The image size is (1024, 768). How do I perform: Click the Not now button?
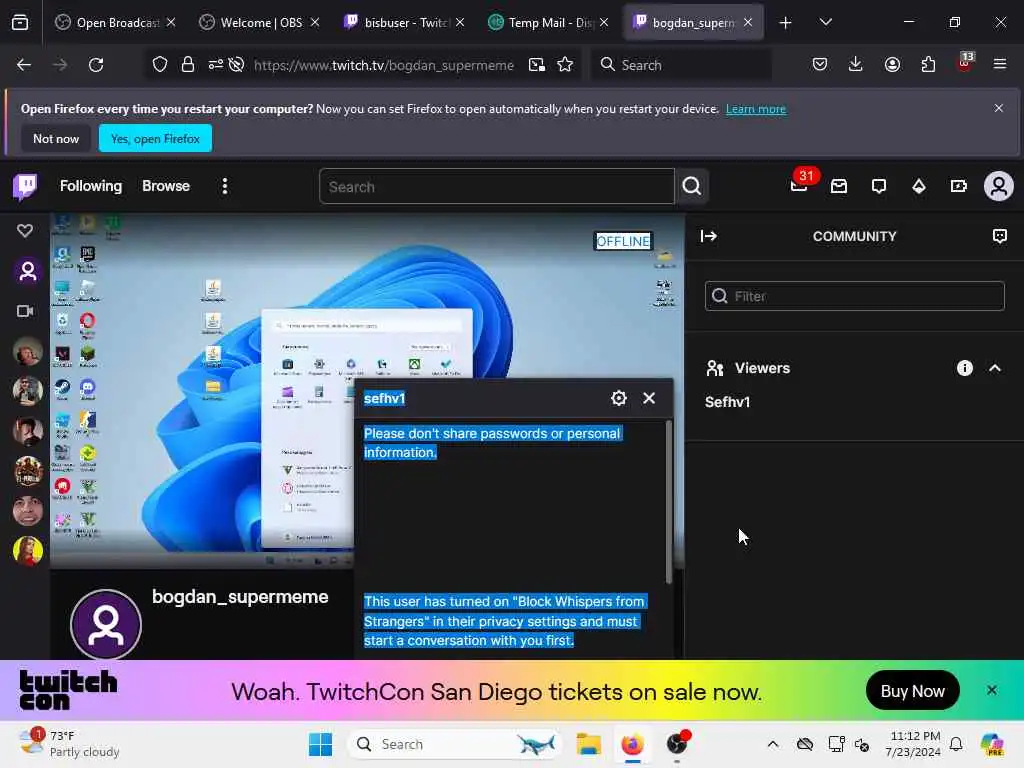56,138
